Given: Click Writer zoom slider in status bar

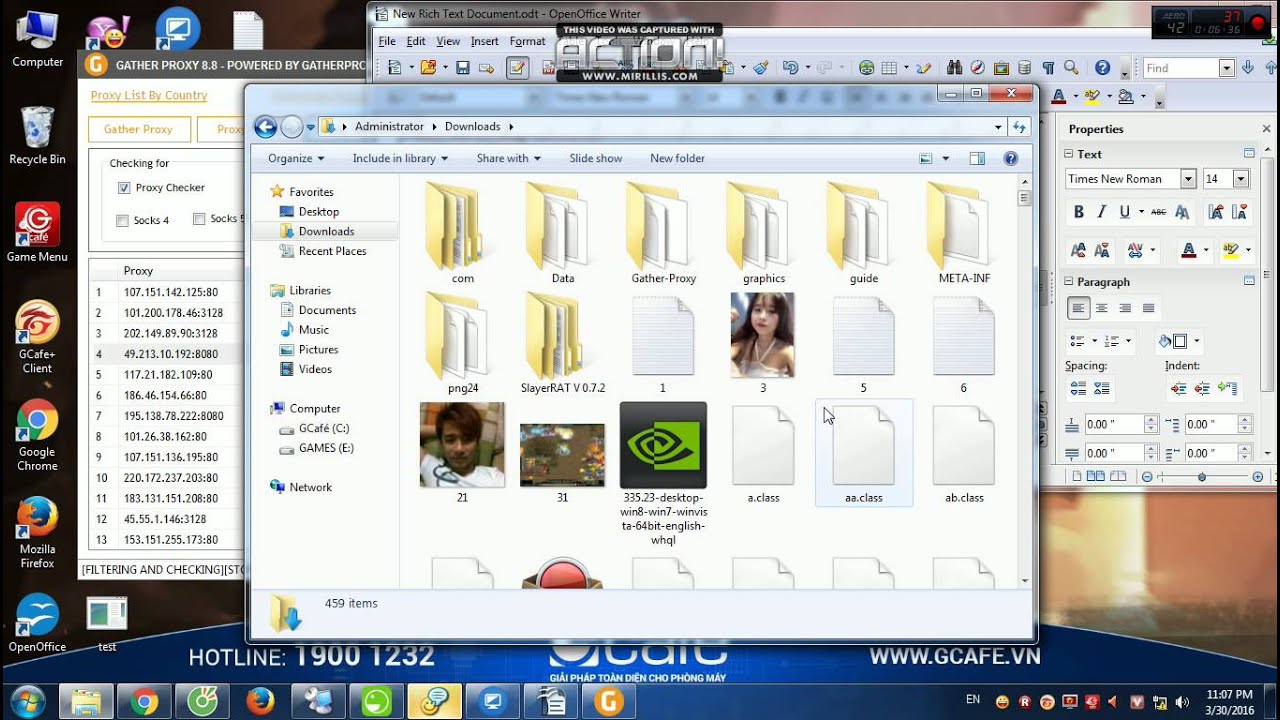Looking at the screenshot, I should pyautogui.click(x=1201, y=477).
